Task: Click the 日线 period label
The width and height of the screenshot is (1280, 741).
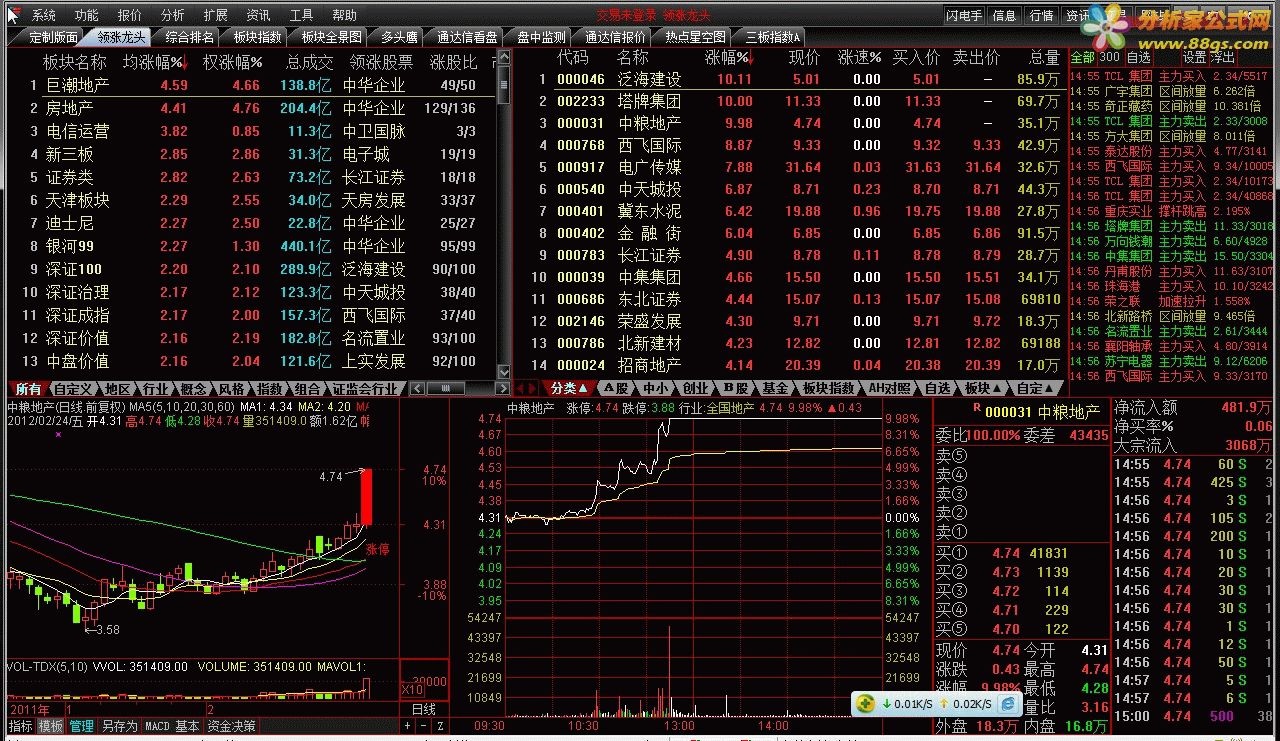Action: (x=423, y=709)
